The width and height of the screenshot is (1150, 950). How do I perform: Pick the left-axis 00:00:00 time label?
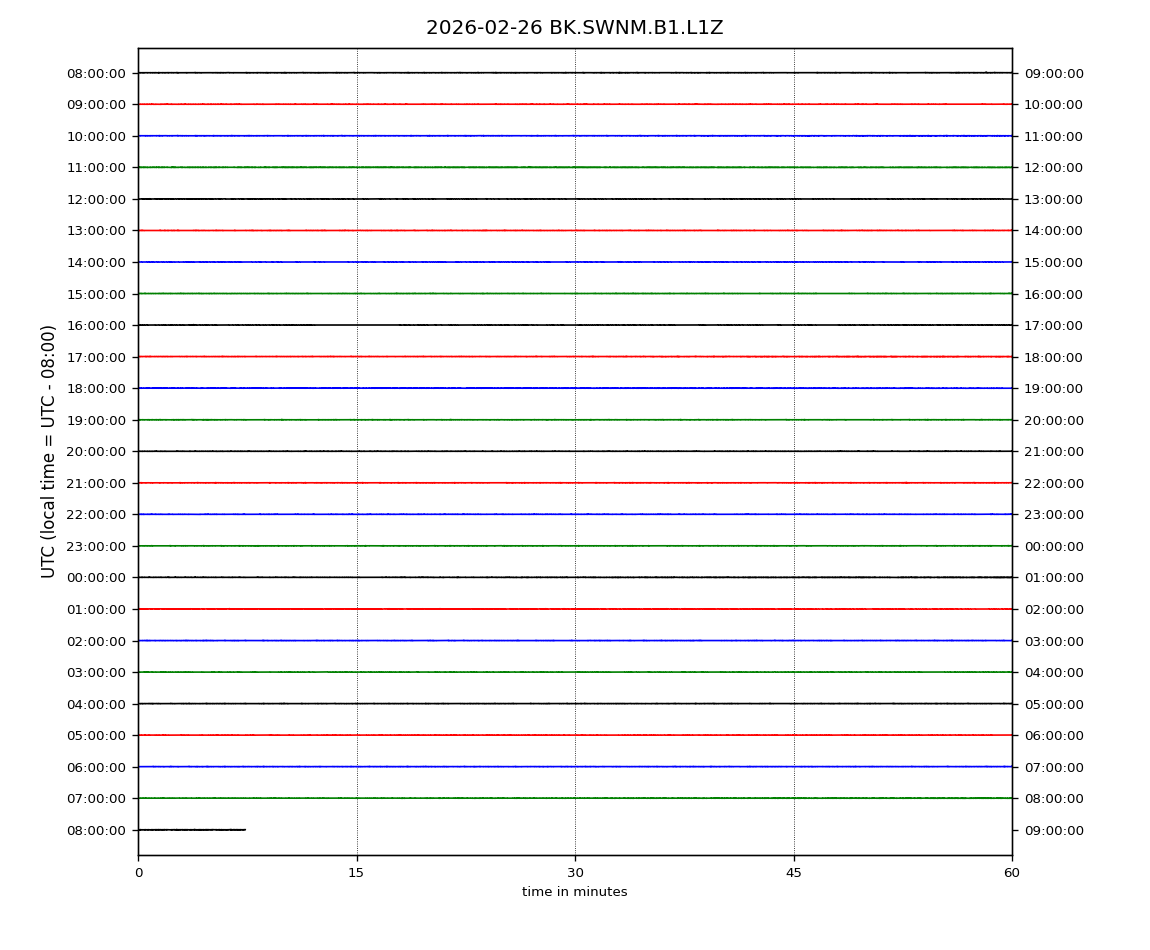(97, 578)
